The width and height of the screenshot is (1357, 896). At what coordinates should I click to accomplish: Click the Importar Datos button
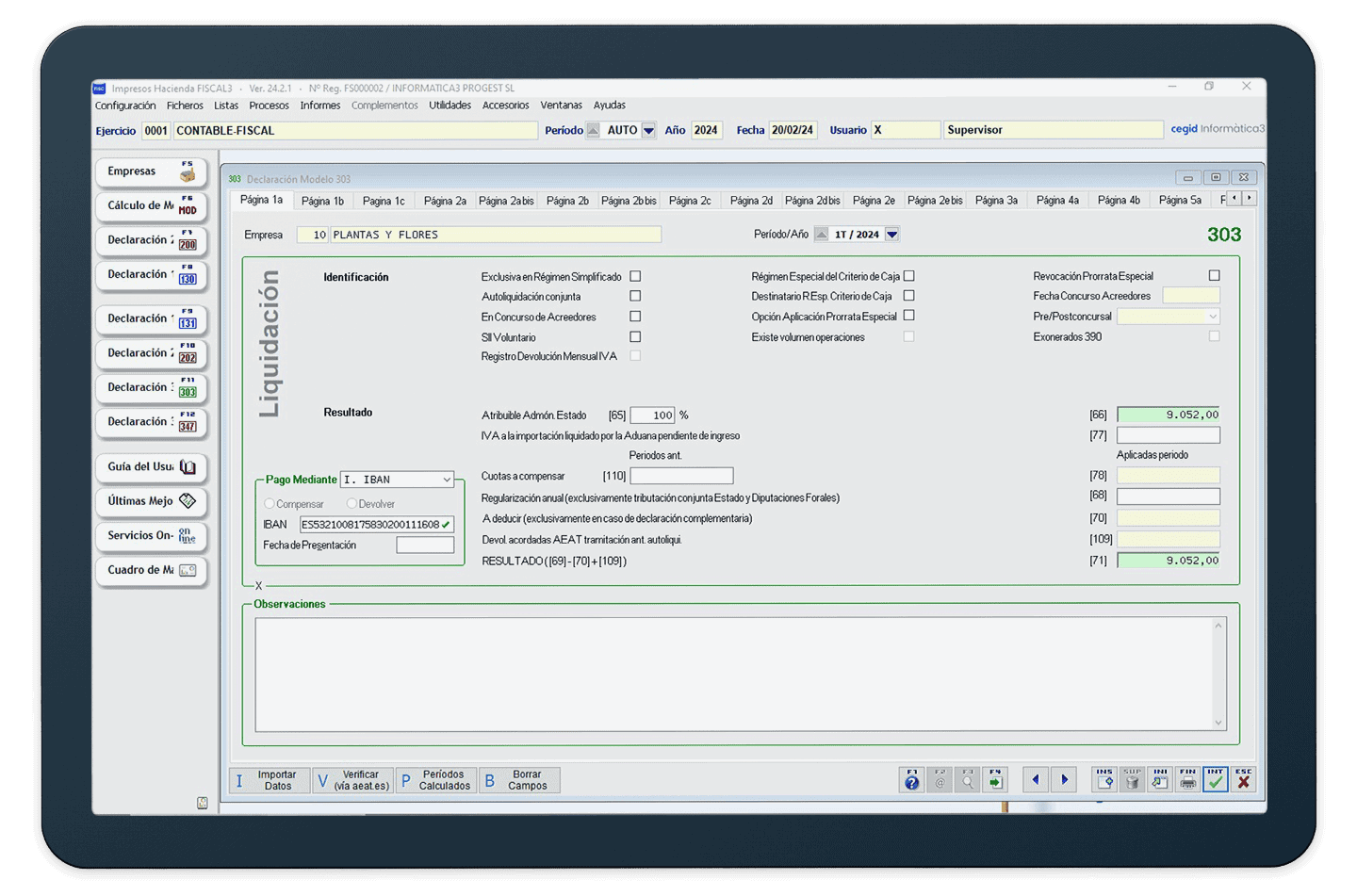[270, 780]
